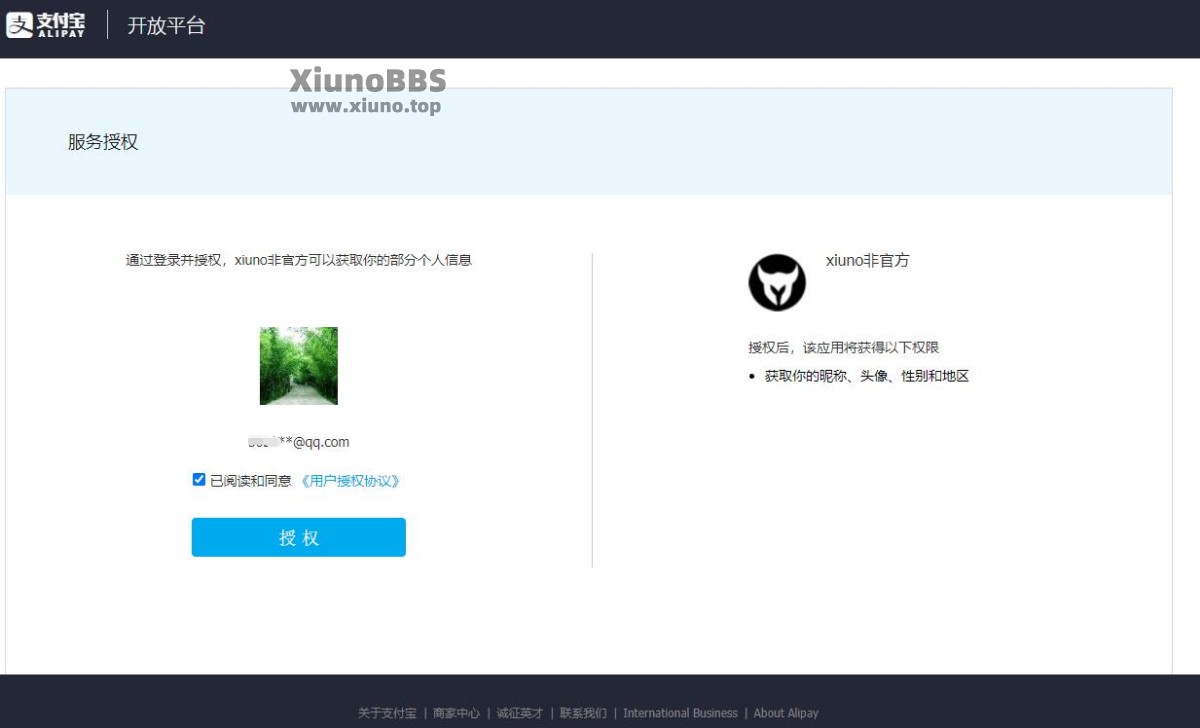
Task: Open the About Alipay footer link
Action: (786, 713)
